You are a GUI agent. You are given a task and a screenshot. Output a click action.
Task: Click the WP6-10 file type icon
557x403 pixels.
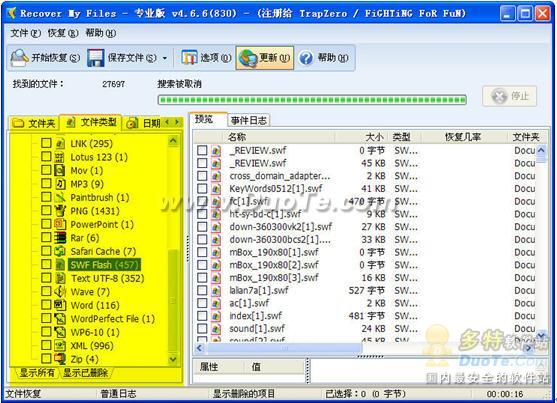pyautogui.click(x=60, y=332)
